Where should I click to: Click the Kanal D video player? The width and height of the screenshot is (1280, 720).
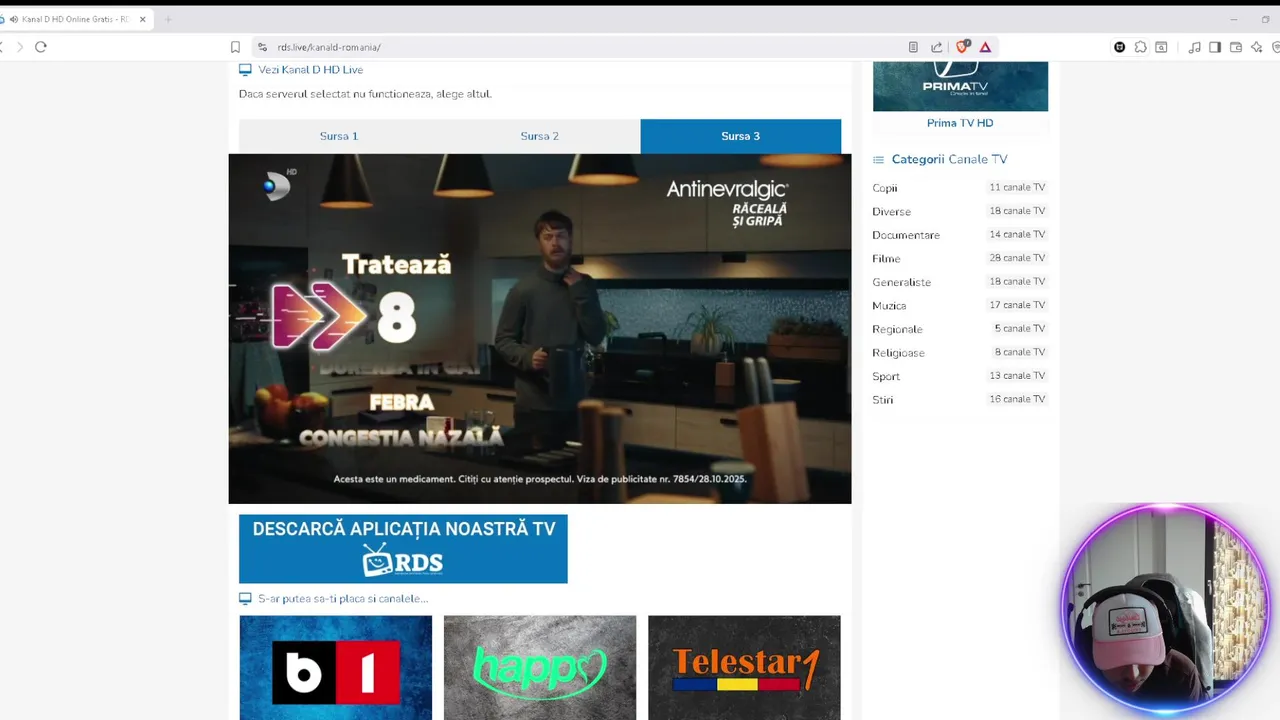[x=540, y=329]
